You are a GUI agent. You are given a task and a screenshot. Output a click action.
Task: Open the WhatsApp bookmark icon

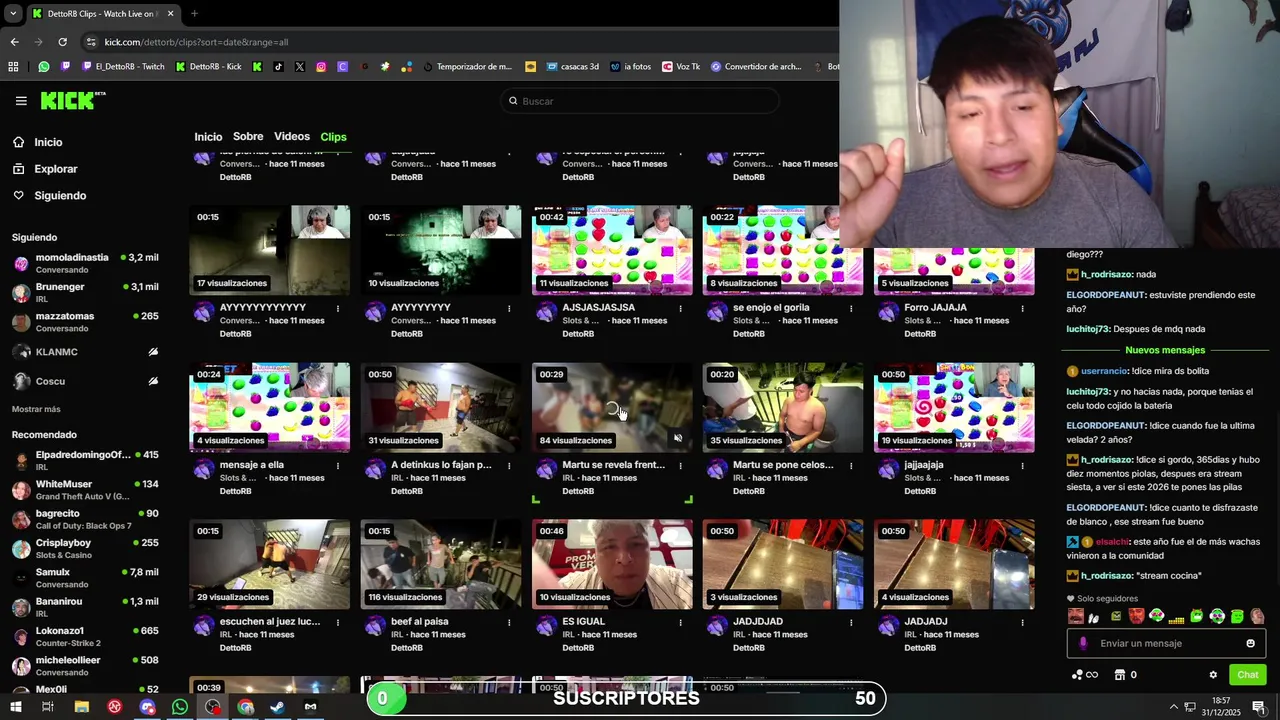43,67
